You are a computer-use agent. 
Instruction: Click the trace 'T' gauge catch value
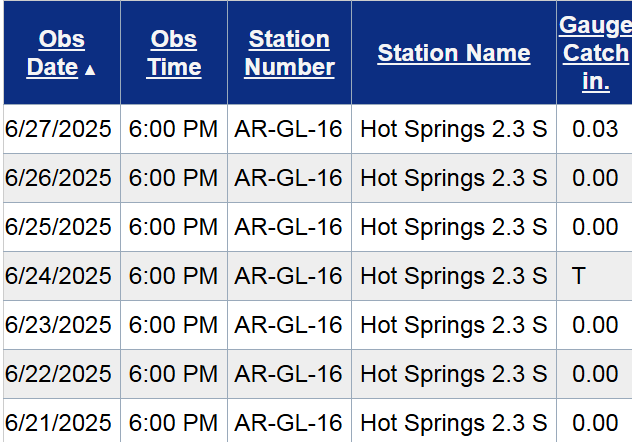tap(579, 276)
